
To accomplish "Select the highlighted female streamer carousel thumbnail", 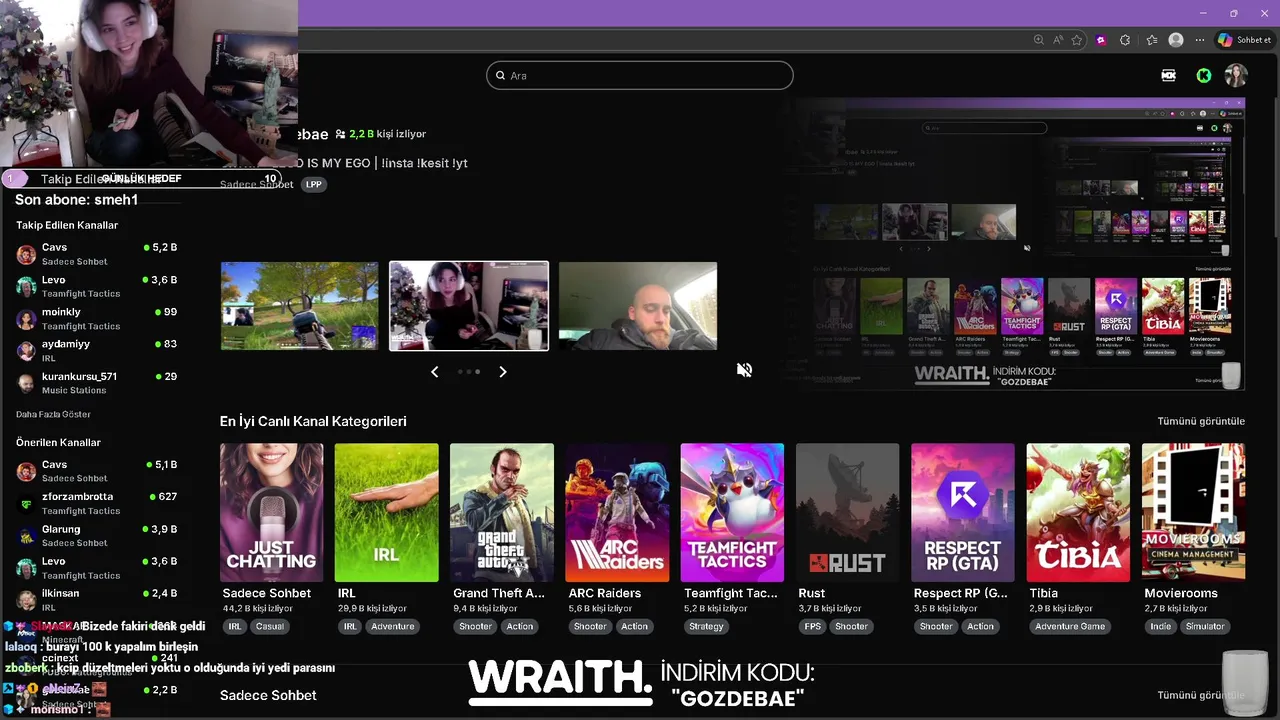I will (x=469, y=306).
